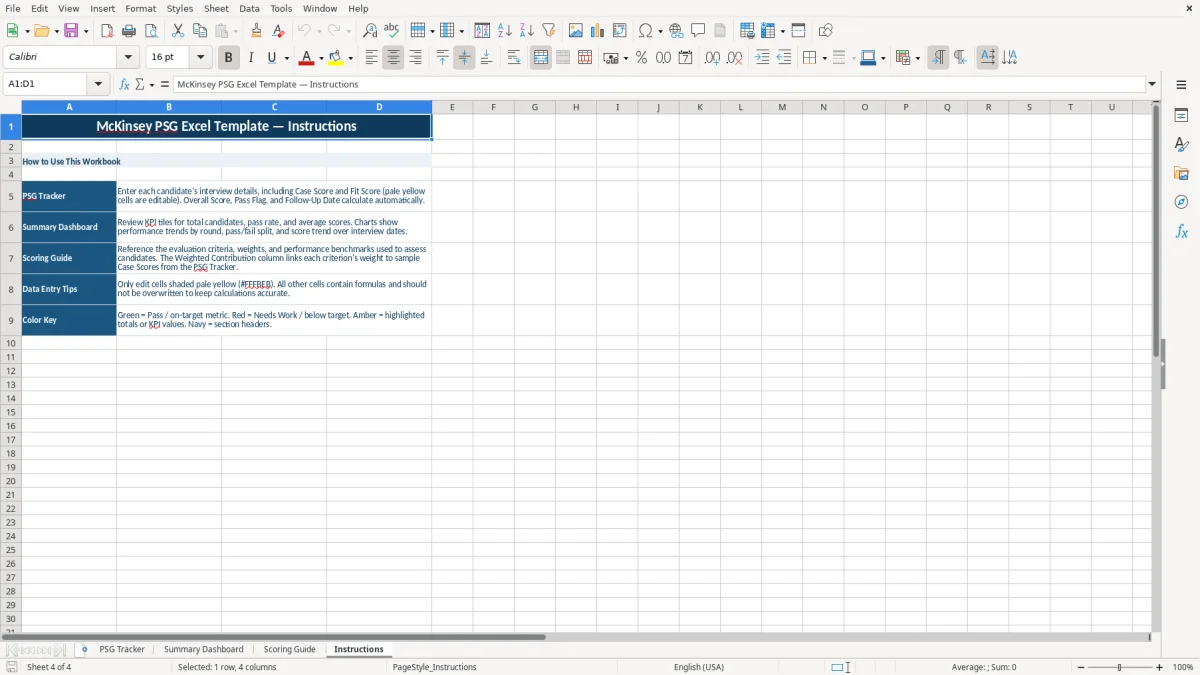Open Name Box dropdown arrow
Viewport: 1200px width, 675px height.
[98, 84]
